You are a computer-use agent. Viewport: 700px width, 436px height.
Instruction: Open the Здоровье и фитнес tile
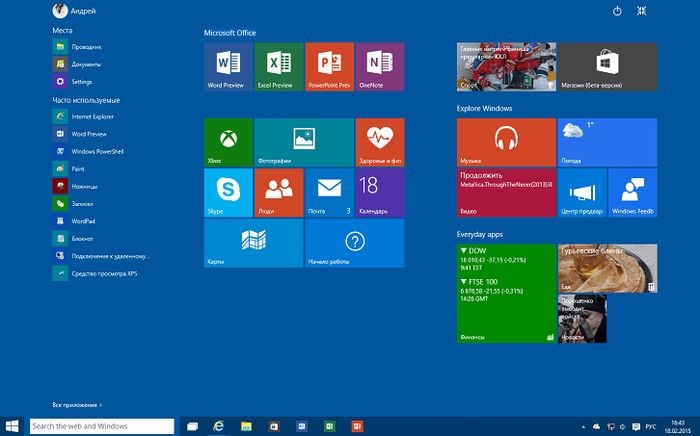tap(380, 142)
